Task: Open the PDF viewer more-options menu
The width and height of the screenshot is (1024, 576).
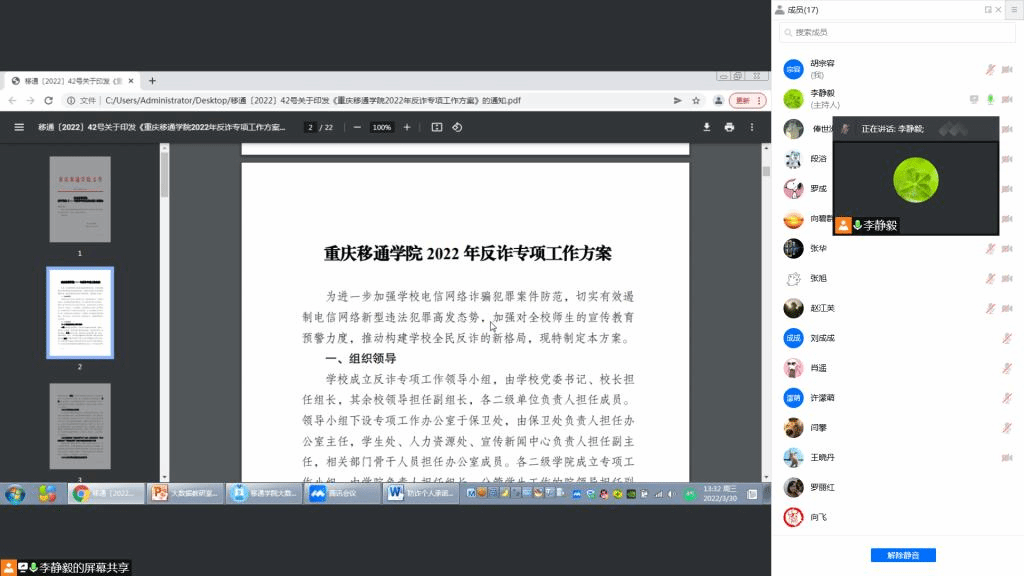Action: (751, 127)
